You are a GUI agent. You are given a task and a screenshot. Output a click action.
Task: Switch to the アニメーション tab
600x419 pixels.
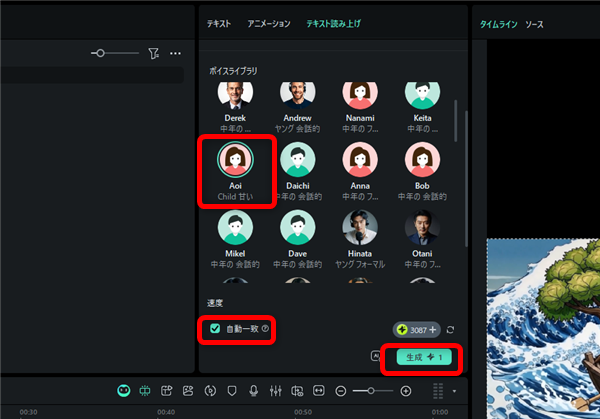pyautogui.click(x=269, y=23)
